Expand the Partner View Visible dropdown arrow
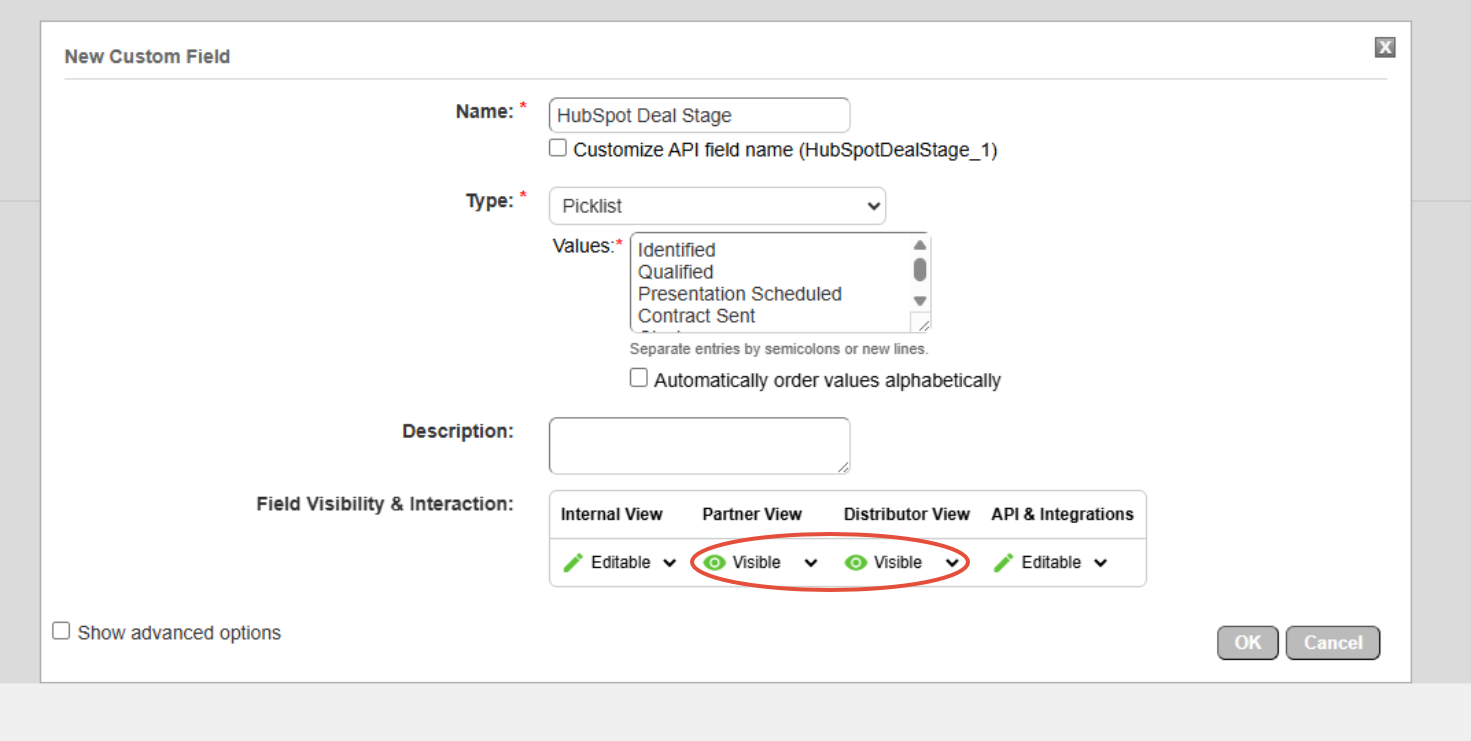 pyautogui.click(x=811, y=563)
